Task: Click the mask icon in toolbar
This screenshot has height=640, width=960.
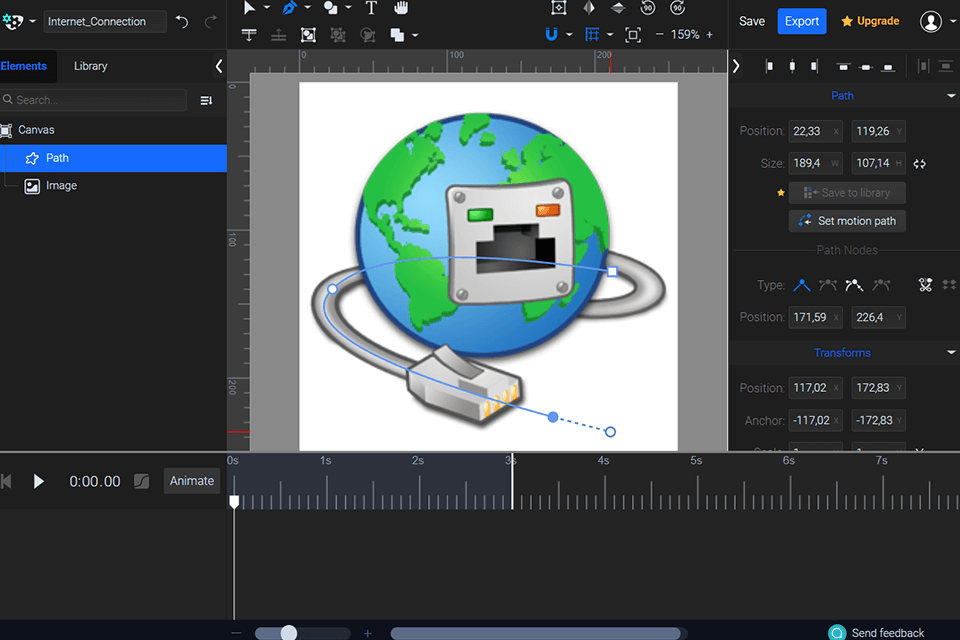Action: click(367, 35)
